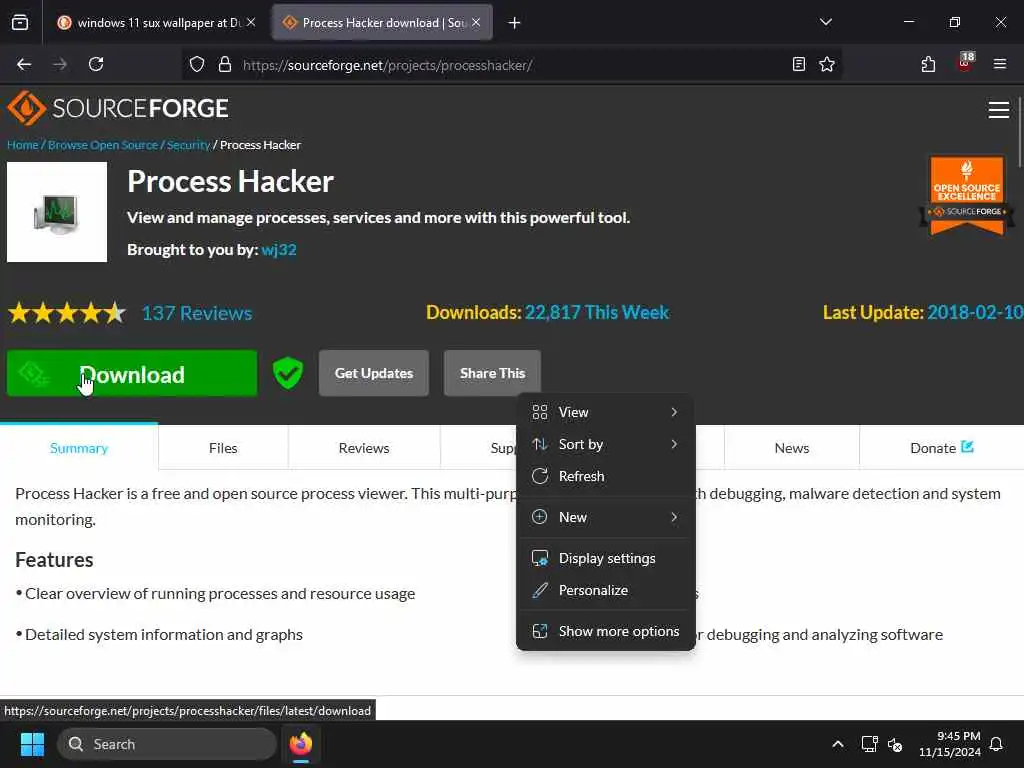Expand the View submenu in context menu
Viewport: 1024px width, 768px height.
click(x=605, y=412)
